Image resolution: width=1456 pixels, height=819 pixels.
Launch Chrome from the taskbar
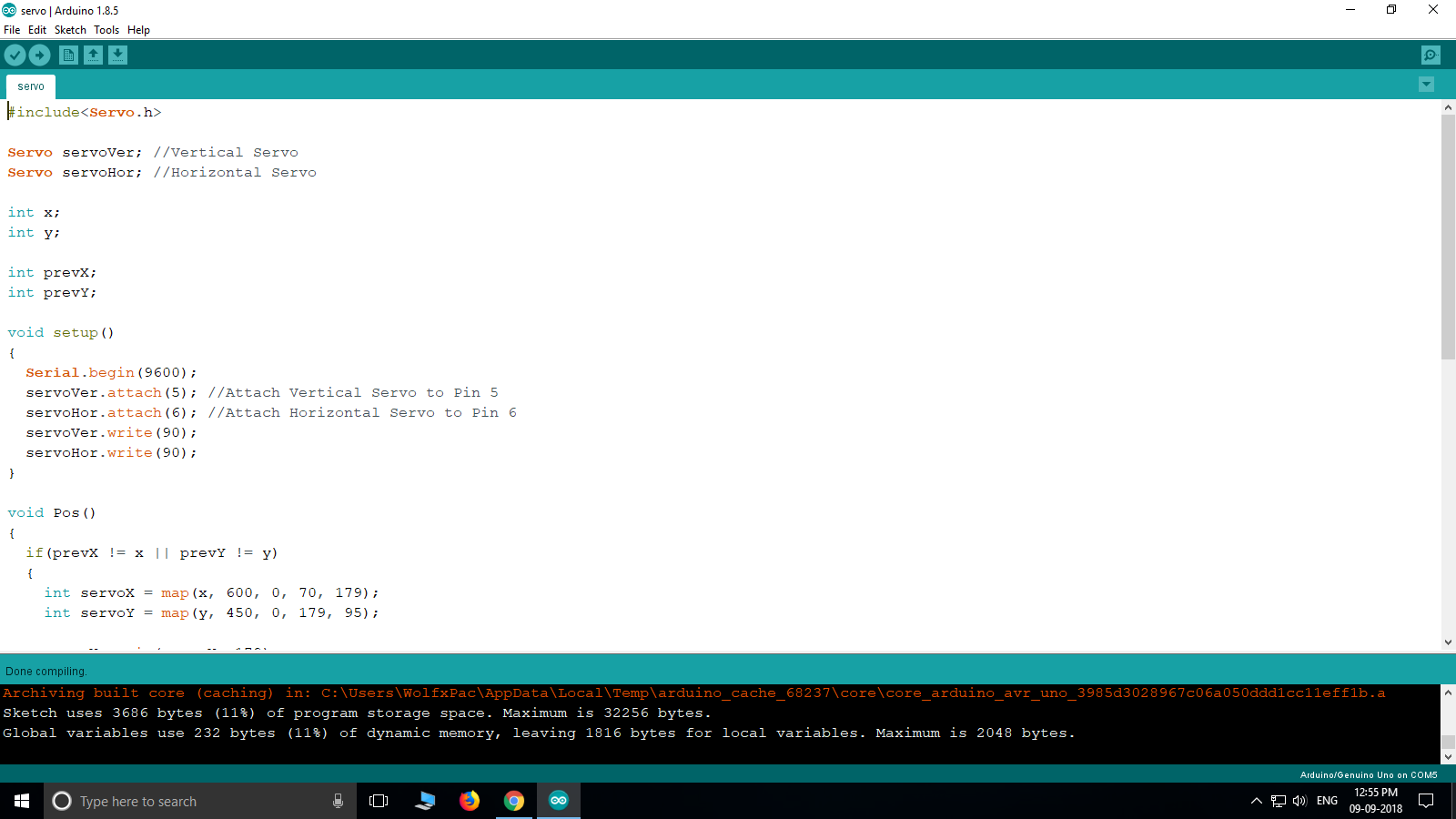514,801
